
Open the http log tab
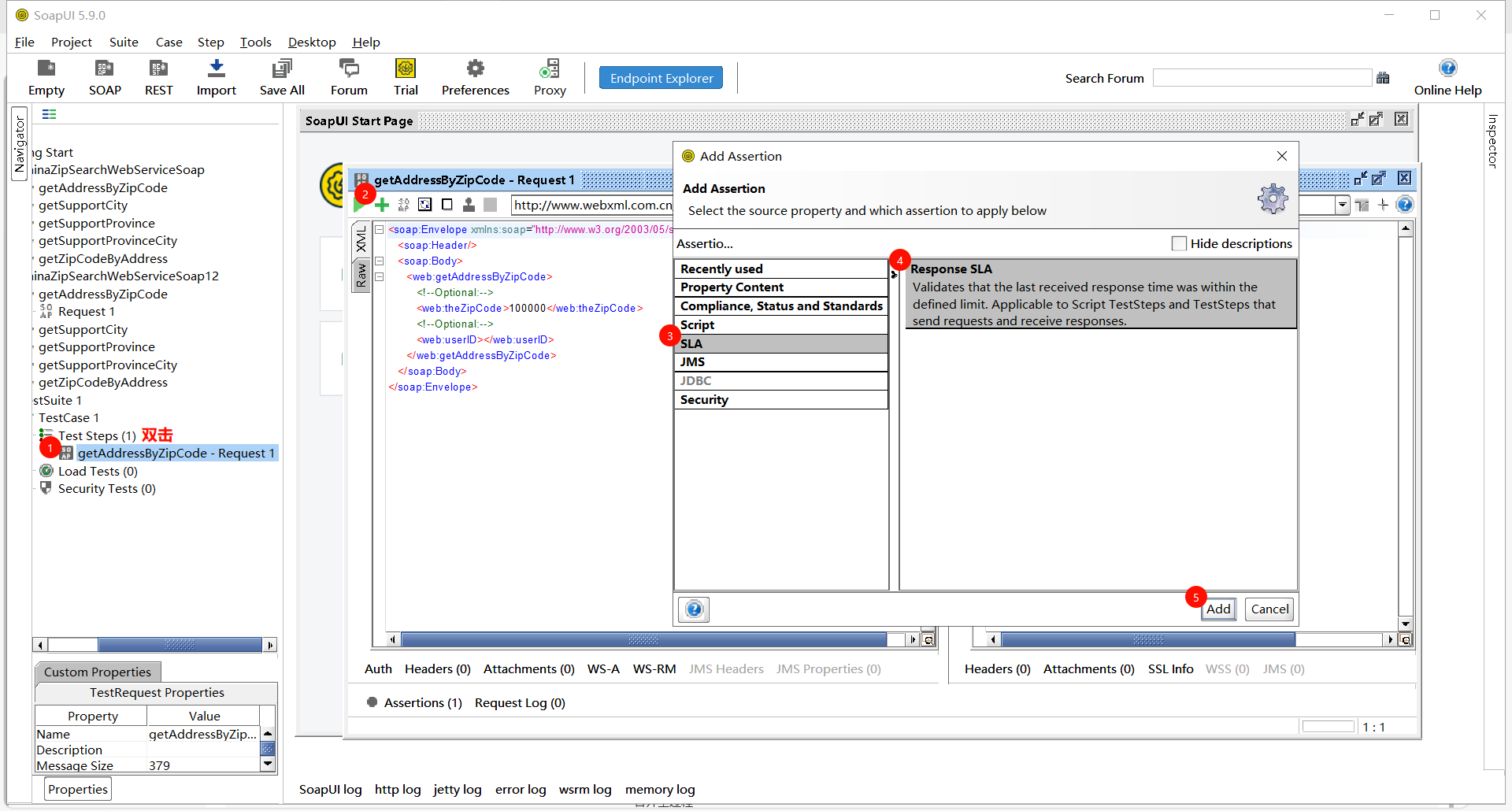click(398, 789)
